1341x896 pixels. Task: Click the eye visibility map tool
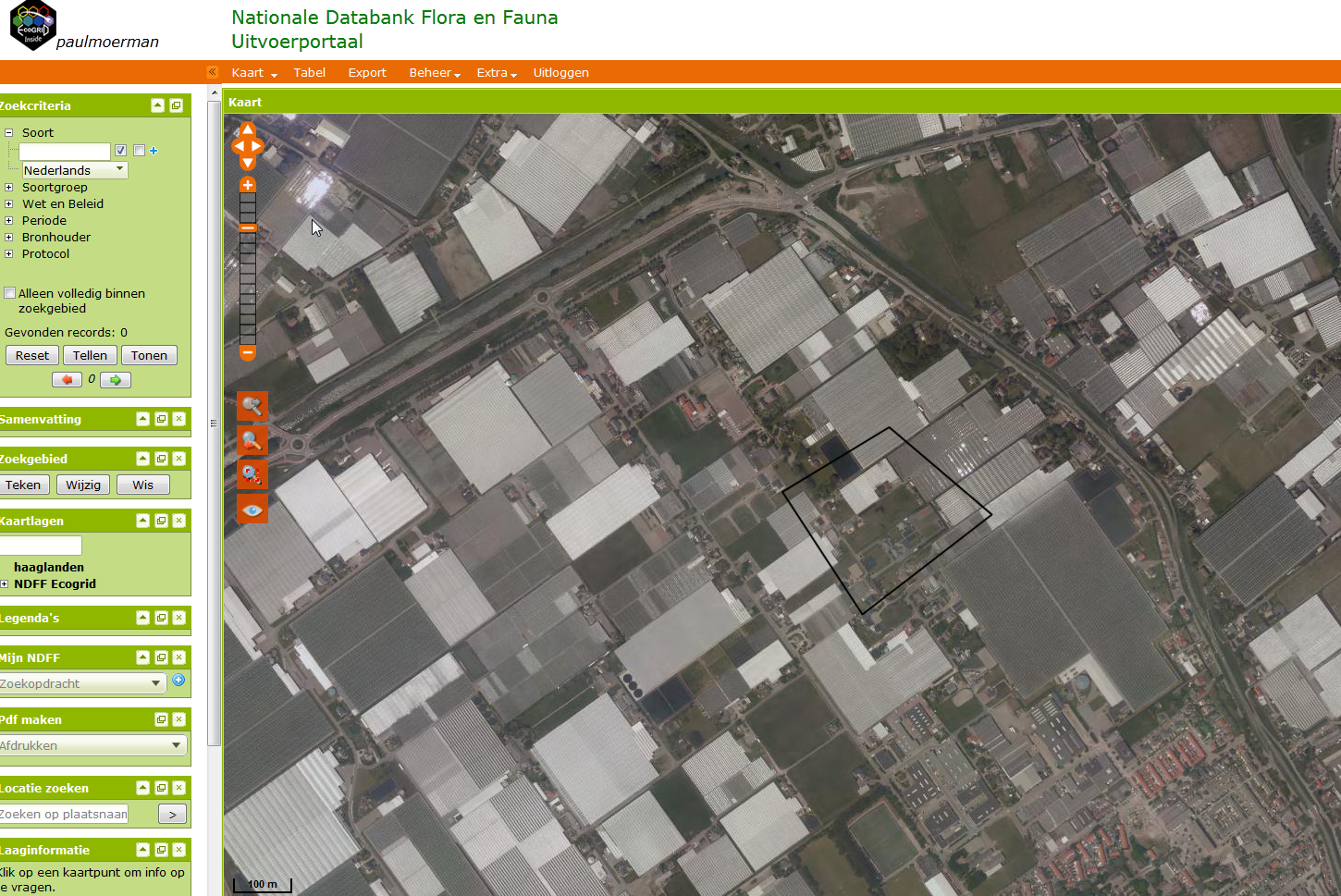click(252, 509)
